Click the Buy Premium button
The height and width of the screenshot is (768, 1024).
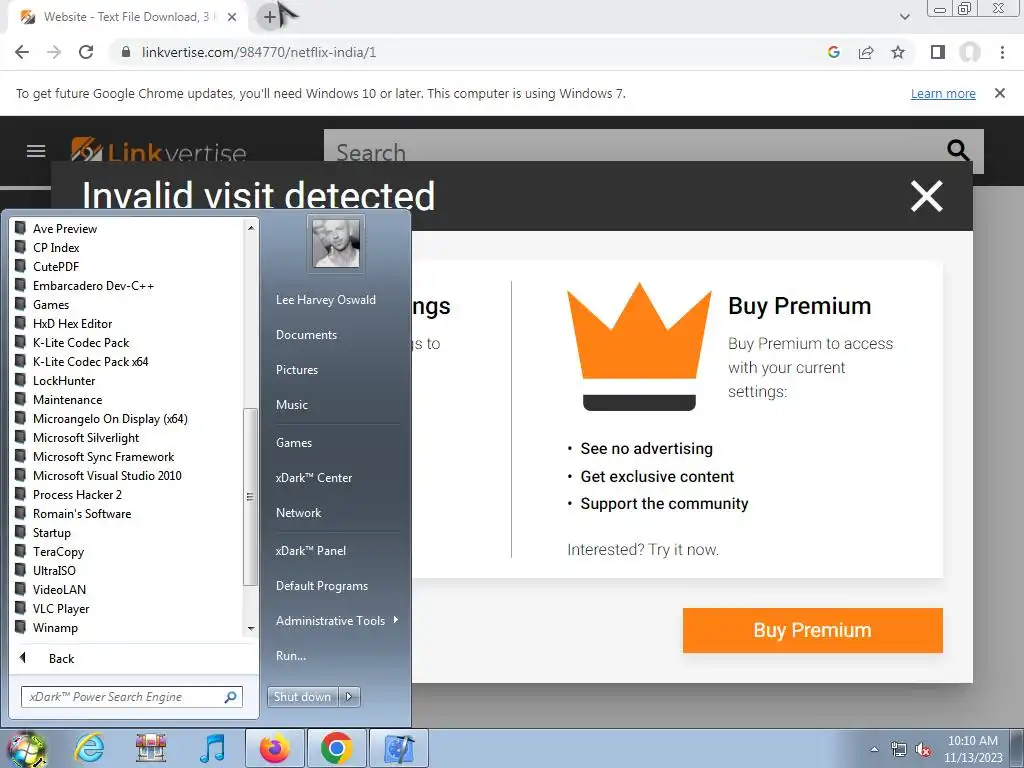point(812,630)
